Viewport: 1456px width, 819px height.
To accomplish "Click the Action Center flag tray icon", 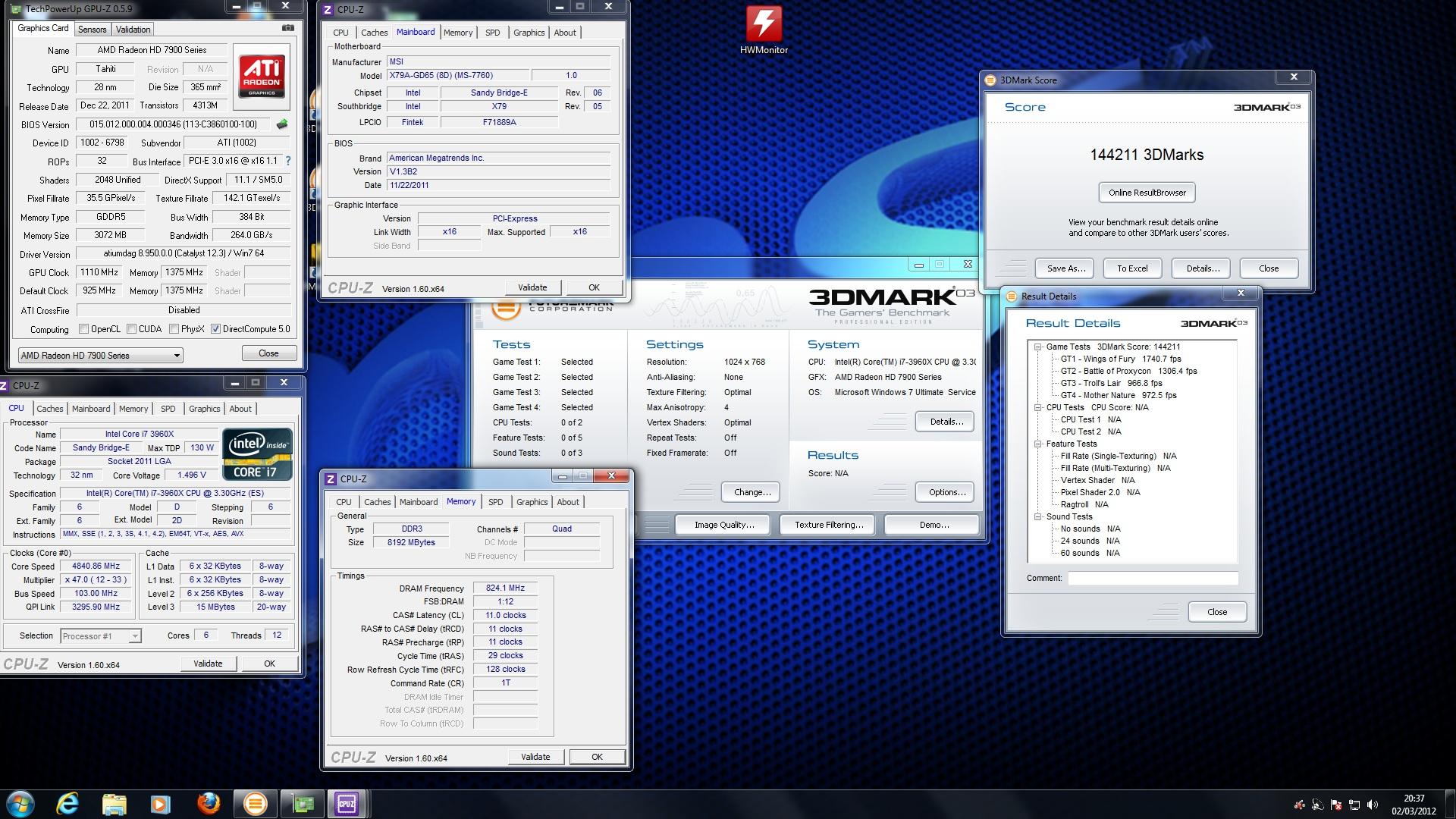I will 1336,805.
